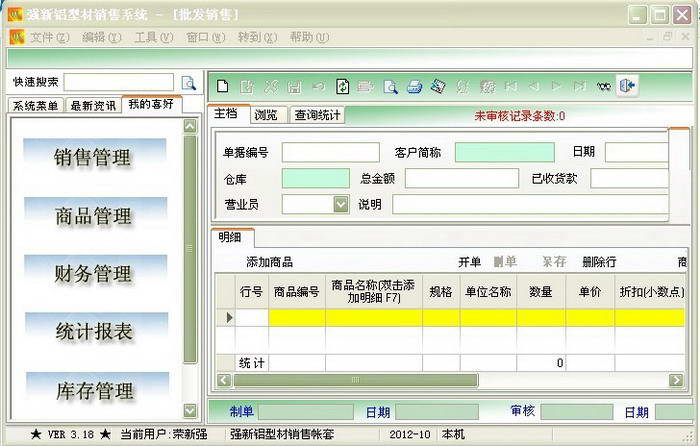Click the grid horizontal scrollbar right arrow
Screen dimensions: 700x446
676,380
